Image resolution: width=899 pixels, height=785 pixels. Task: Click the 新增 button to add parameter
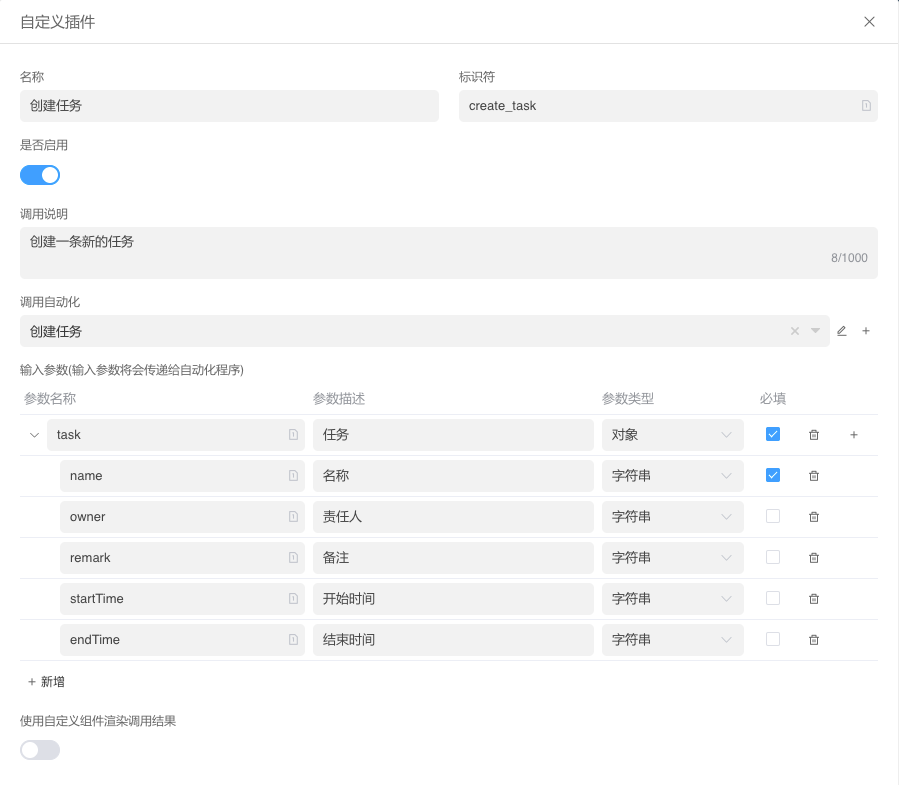pos(47,682)
